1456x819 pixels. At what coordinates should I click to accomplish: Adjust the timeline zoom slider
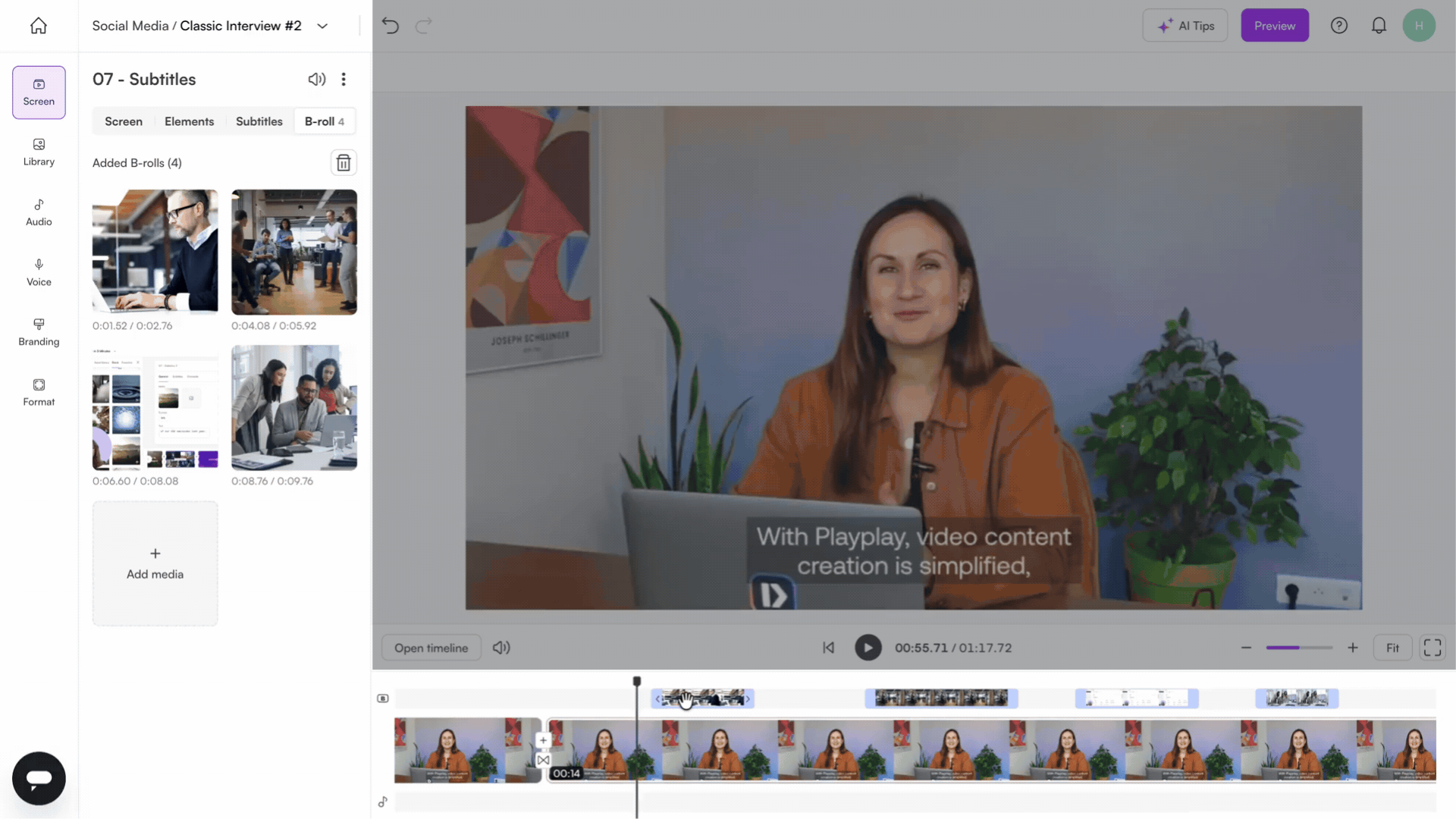[1299, 648]
